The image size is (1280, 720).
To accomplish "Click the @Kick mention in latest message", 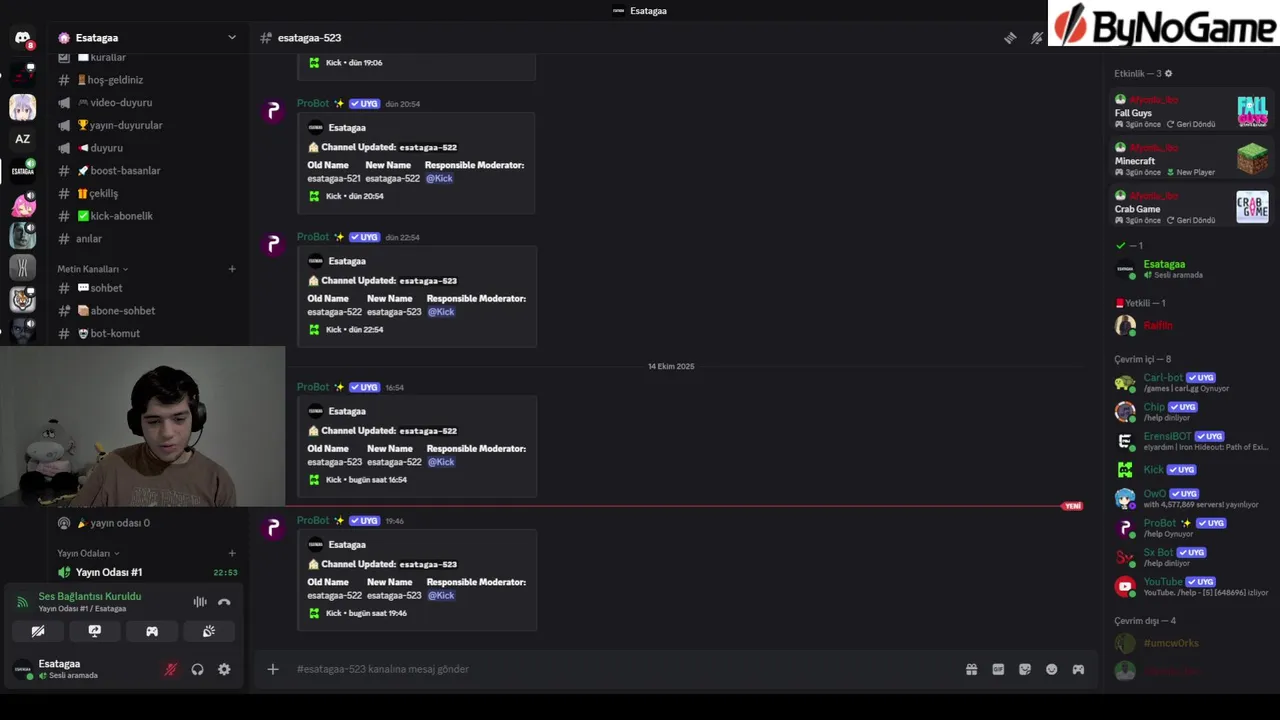I will [441, 595].
